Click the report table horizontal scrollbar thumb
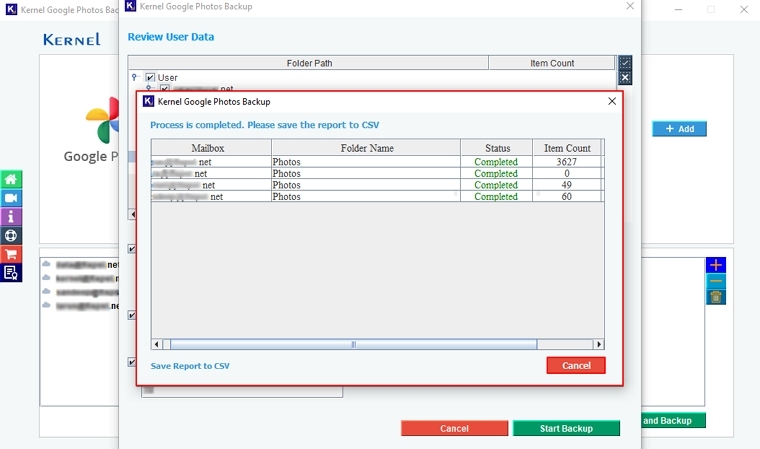The height and width of the screenshot is (449, 760). click(353, 344)
